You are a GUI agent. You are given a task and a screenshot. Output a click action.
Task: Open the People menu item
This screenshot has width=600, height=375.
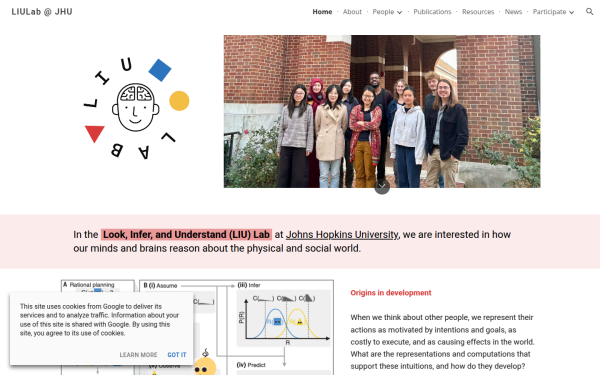click(383, 12)
